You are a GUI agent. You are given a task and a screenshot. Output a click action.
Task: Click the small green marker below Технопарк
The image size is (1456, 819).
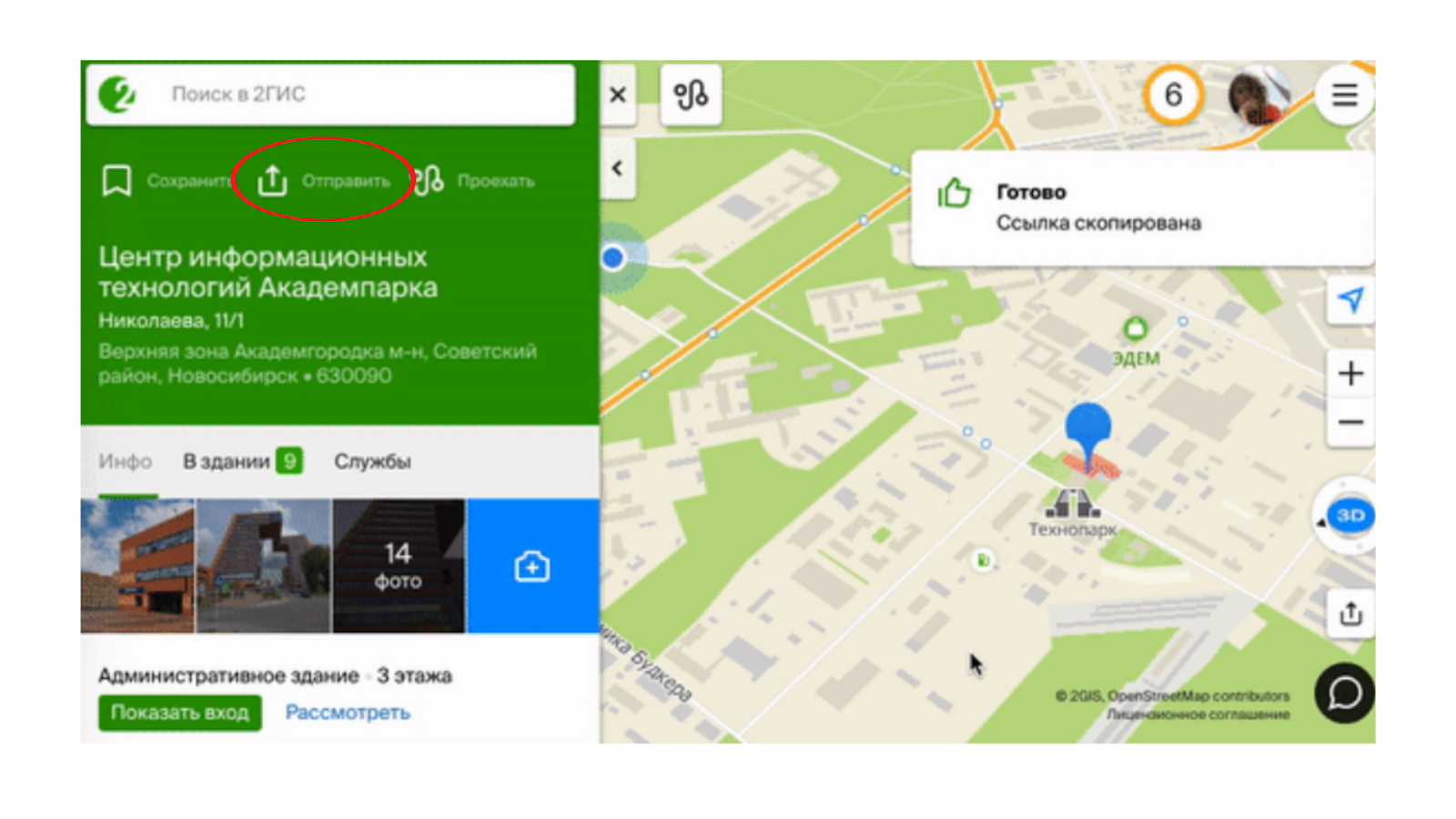coord(983,561)
